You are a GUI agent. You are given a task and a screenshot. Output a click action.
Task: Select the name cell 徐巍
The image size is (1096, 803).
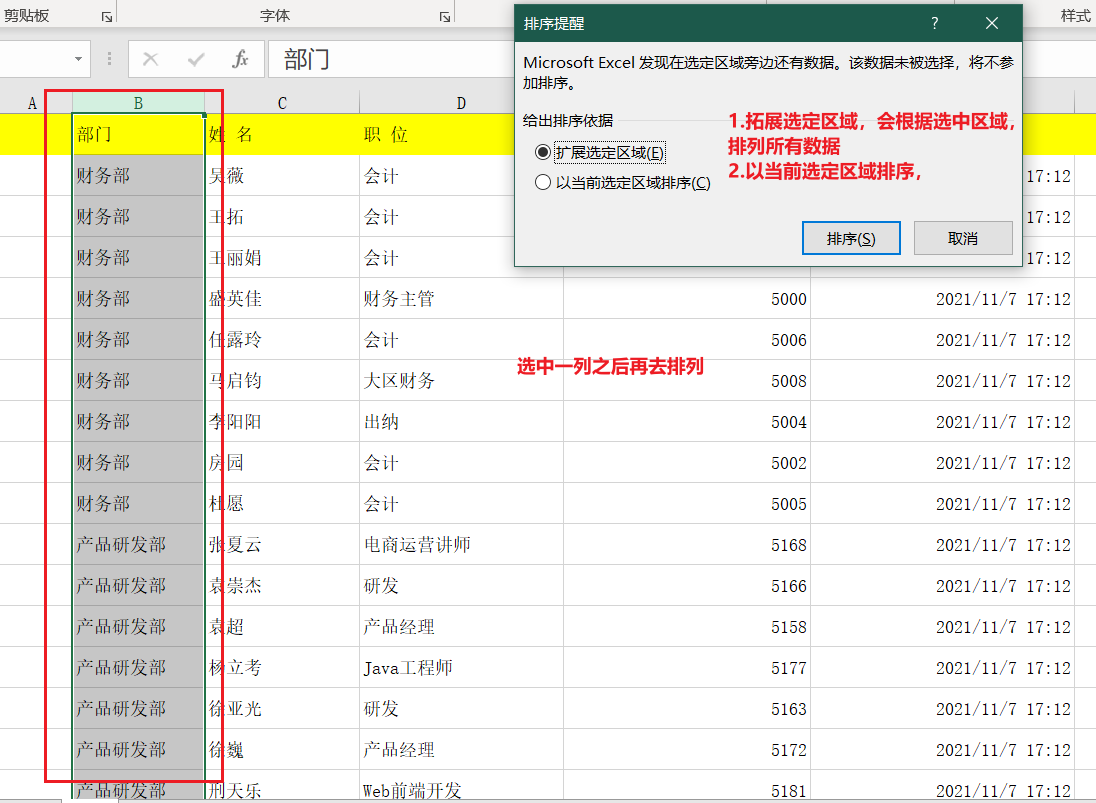tap(282, 750)
